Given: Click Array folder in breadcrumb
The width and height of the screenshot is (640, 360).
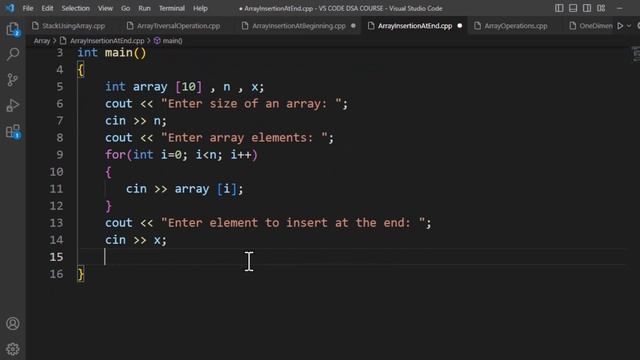Looking at the screenshot, I should click(x=42, y=41).
